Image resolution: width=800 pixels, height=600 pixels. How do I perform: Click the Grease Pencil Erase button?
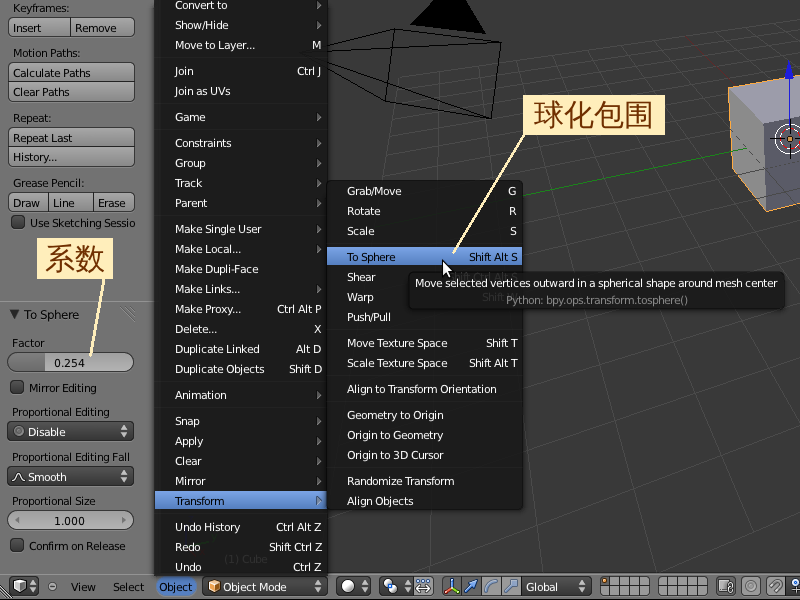pos(114,203)
